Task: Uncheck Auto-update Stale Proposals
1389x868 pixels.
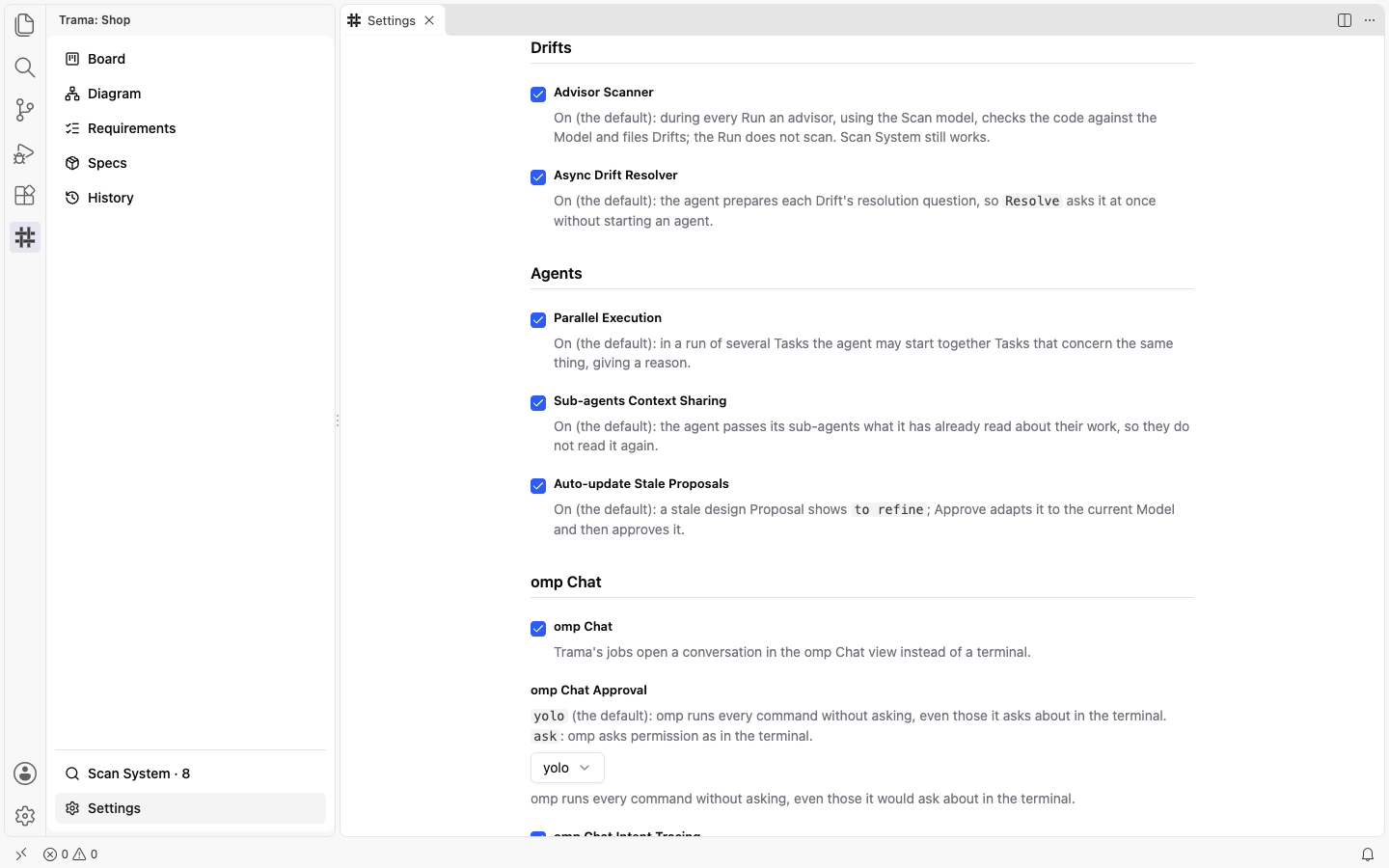Action: click(538, 486)
